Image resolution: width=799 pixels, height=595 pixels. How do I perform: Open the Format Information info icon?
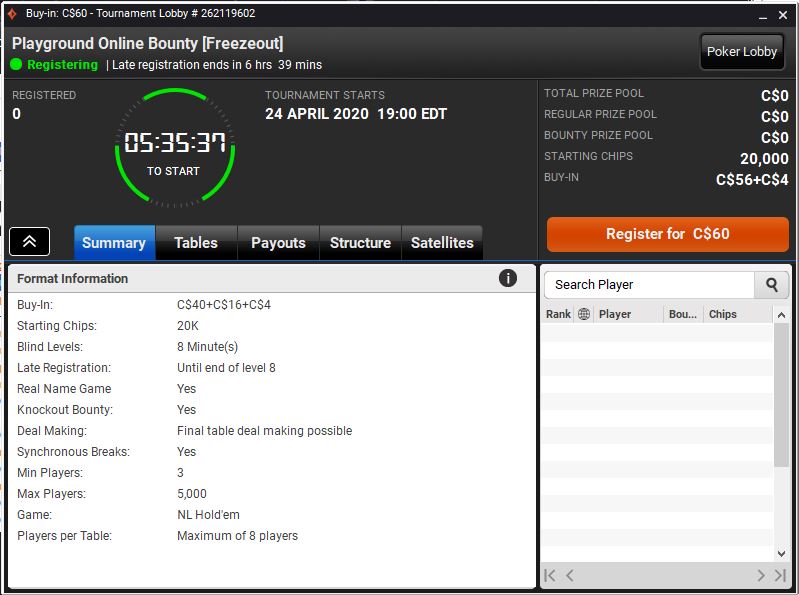click(x=508, y=278)
